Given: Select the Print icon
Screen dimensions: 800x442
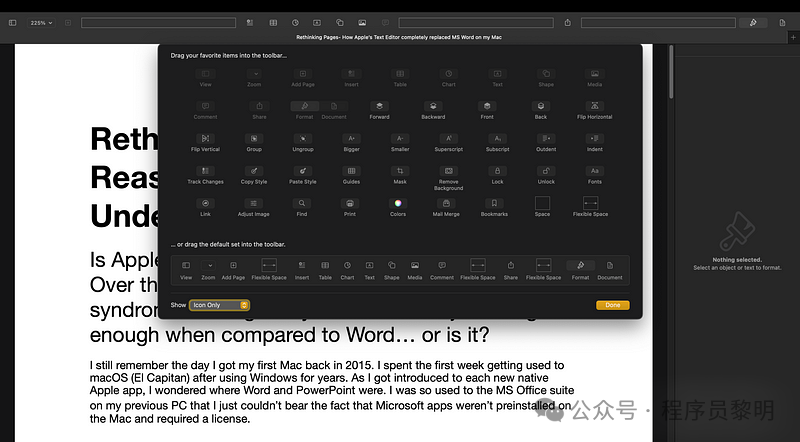Looking at the screenshot, I should click(x=350, y=203).
